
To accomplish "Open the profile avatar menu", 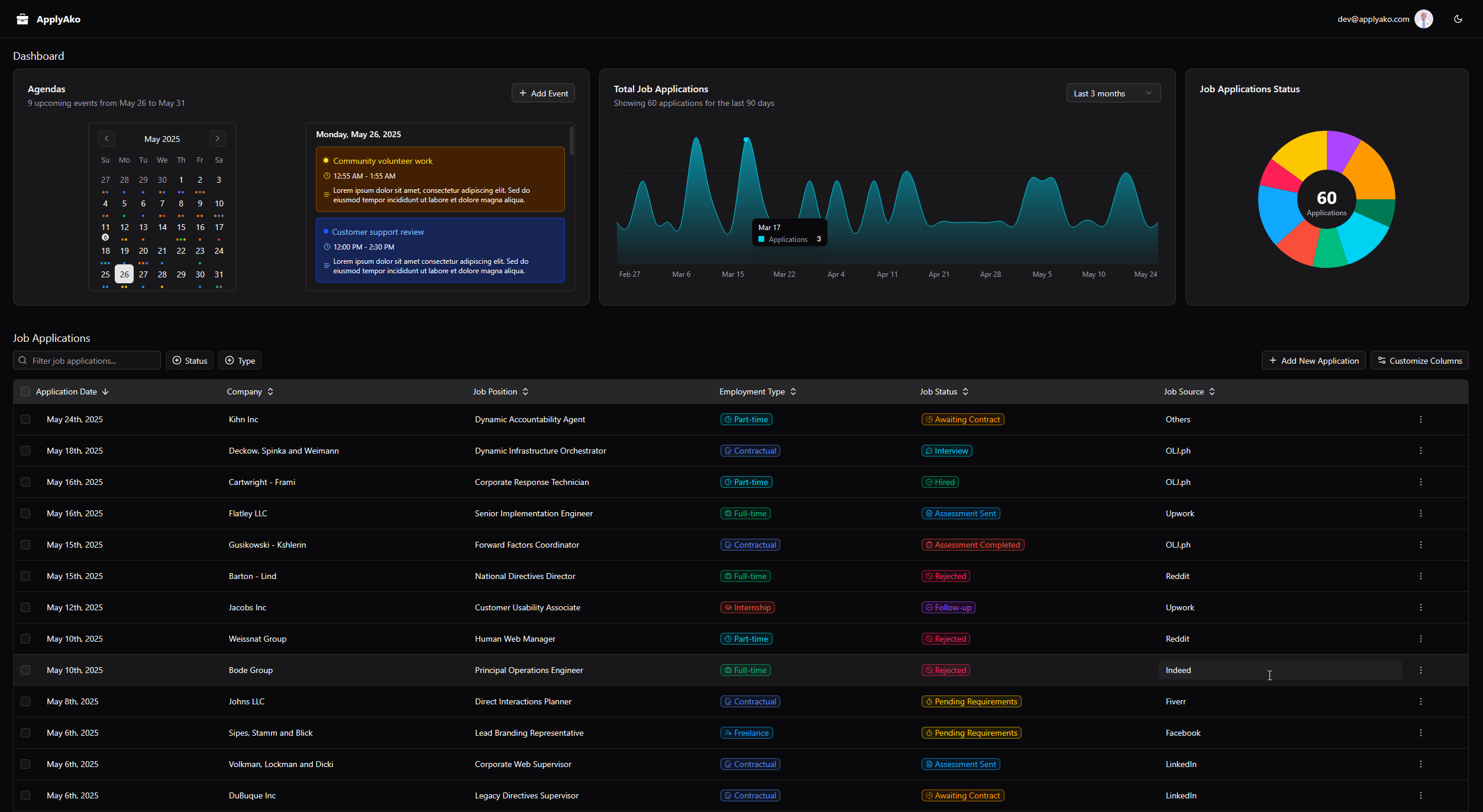I will pyautogui.click(x=1423, y=19).
